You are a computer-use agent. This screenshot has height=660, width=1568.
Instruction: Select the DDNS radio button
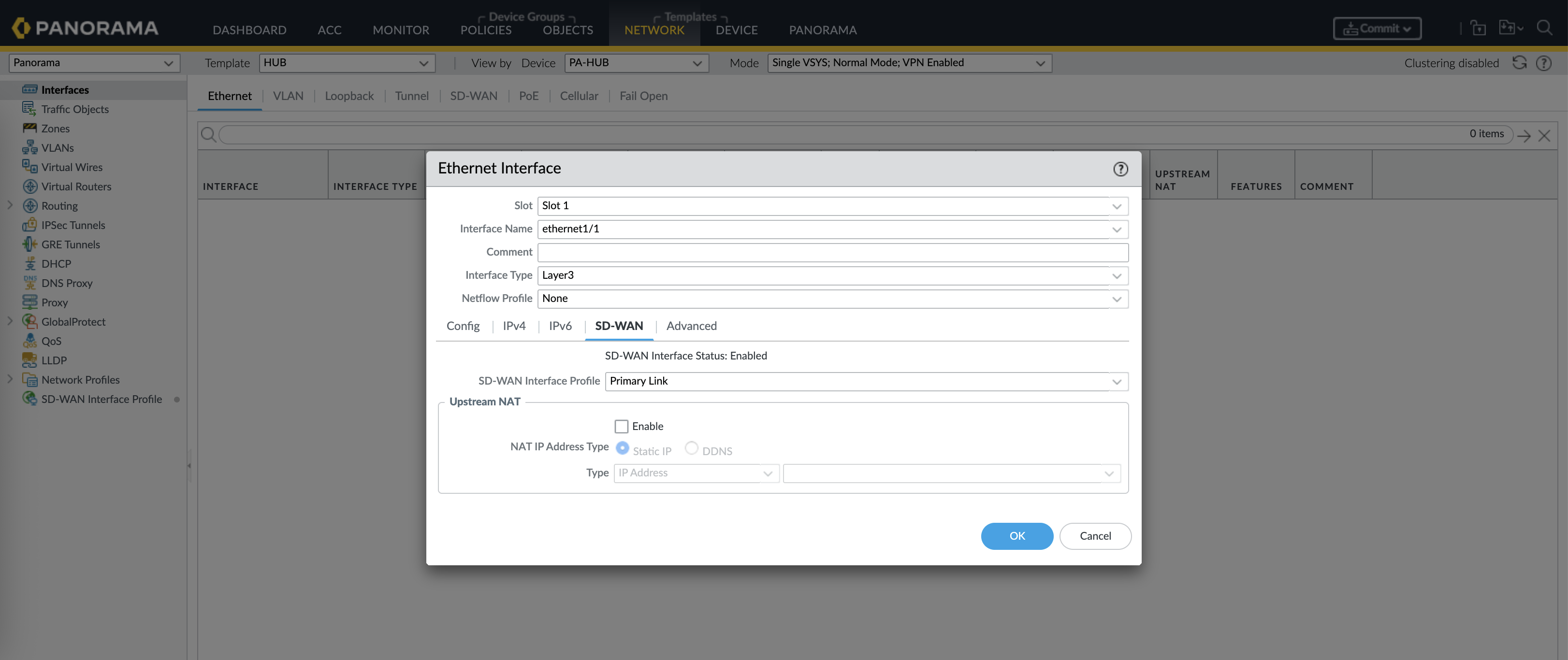pyautogui.click(x=691, y=448)
